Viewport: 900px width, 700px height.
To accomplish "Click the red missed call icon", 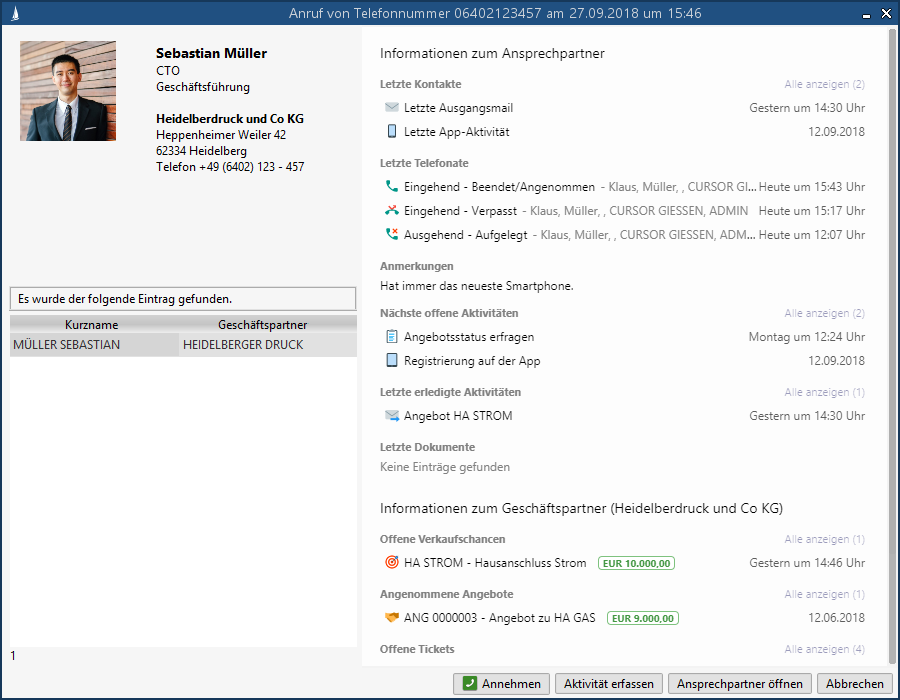I will (391, 211).
